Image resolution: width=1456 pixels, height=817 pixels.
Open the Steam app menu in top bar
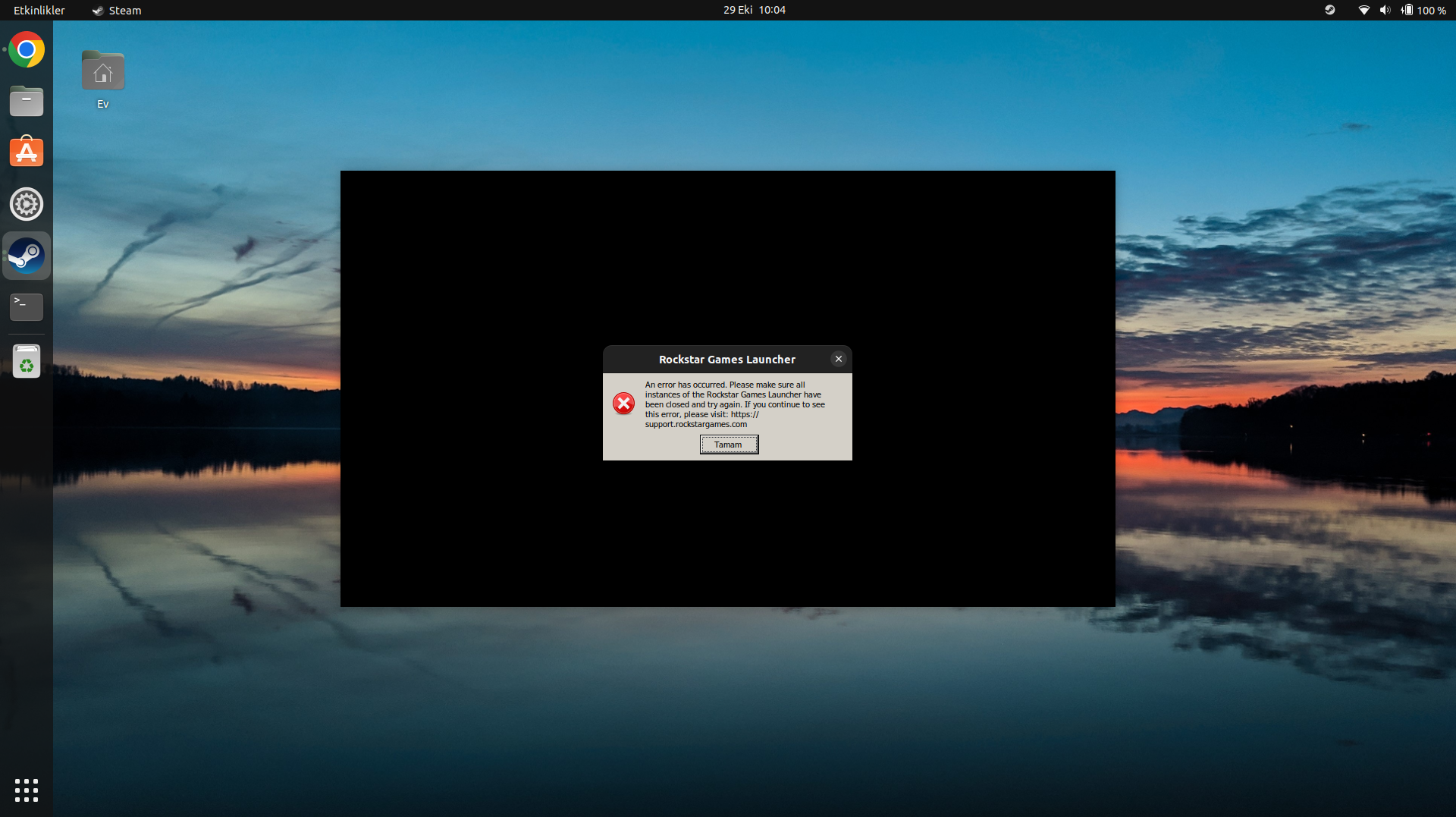click(117, 11)
